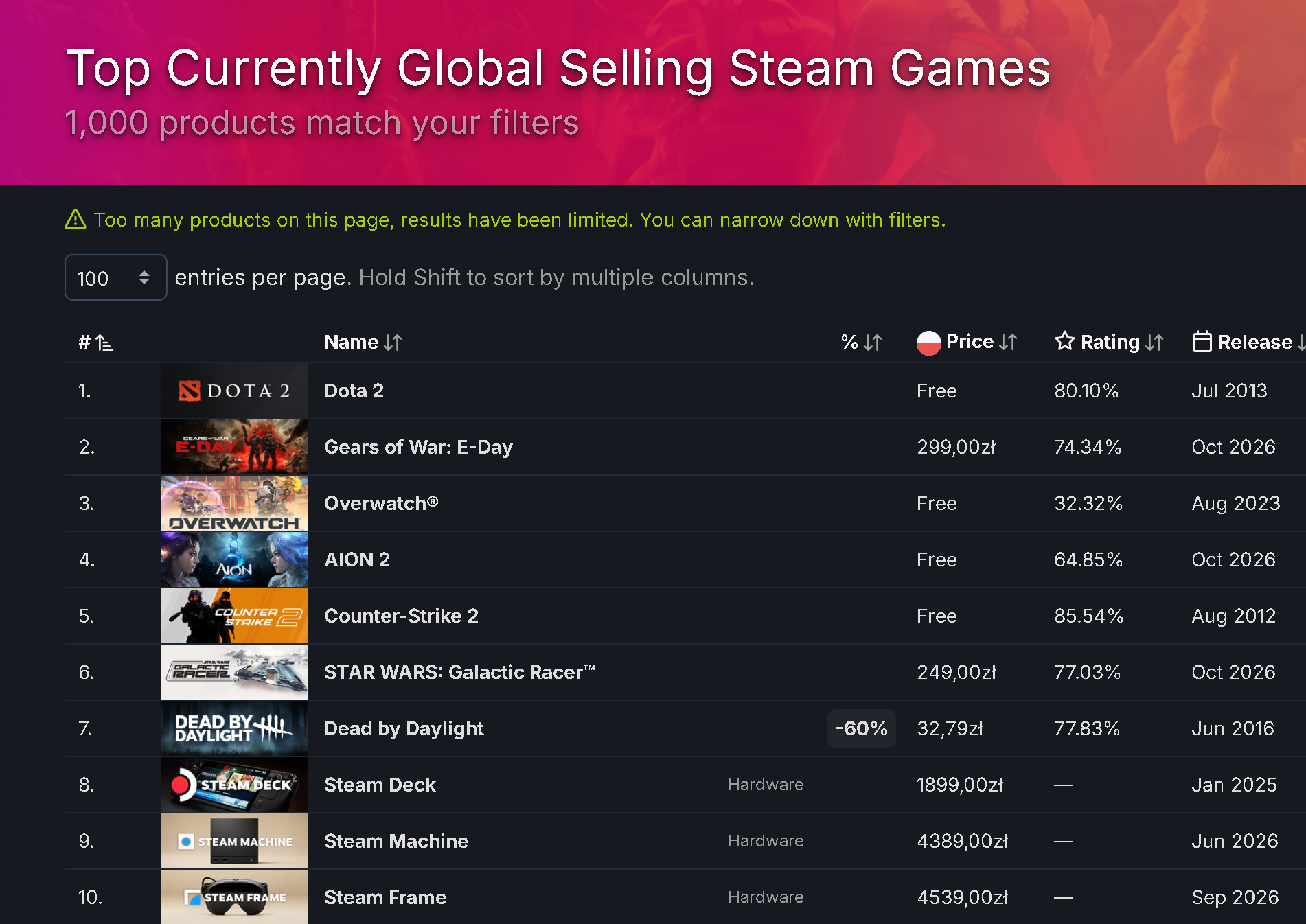Screen dimensions: 1306x924
Task: Open Steam Machine thumbnail image
Action: [x=234, y=841]
